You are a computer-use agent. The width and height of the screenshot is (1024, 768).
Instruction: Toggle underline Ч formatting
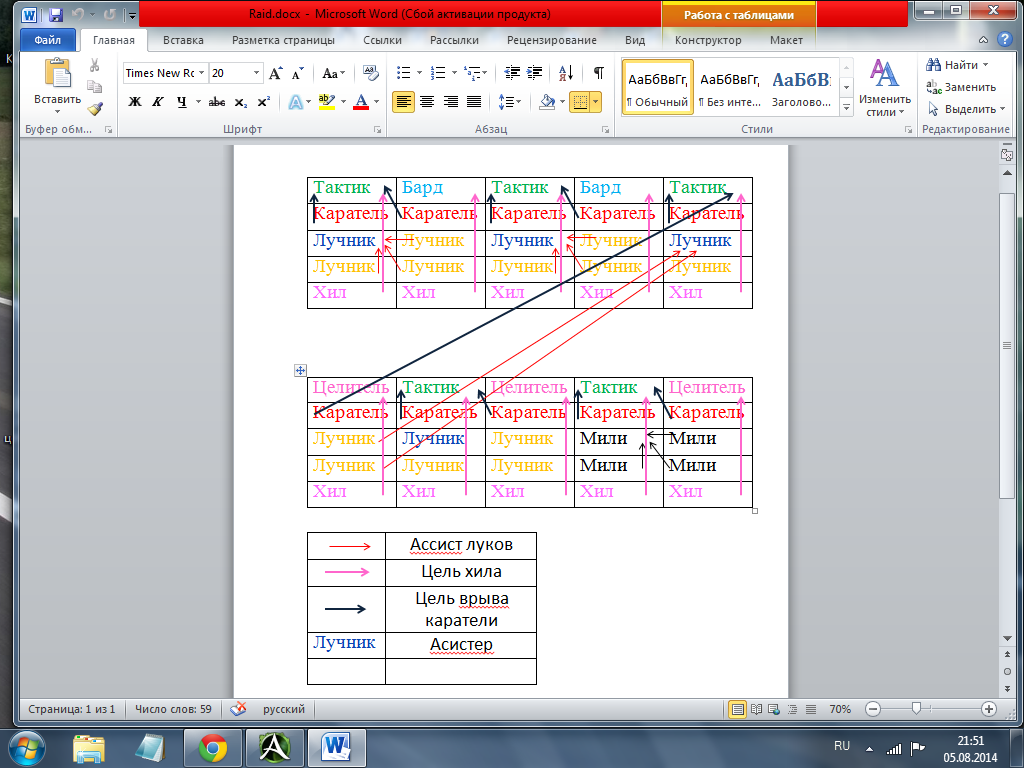click(x=182, y=102)
